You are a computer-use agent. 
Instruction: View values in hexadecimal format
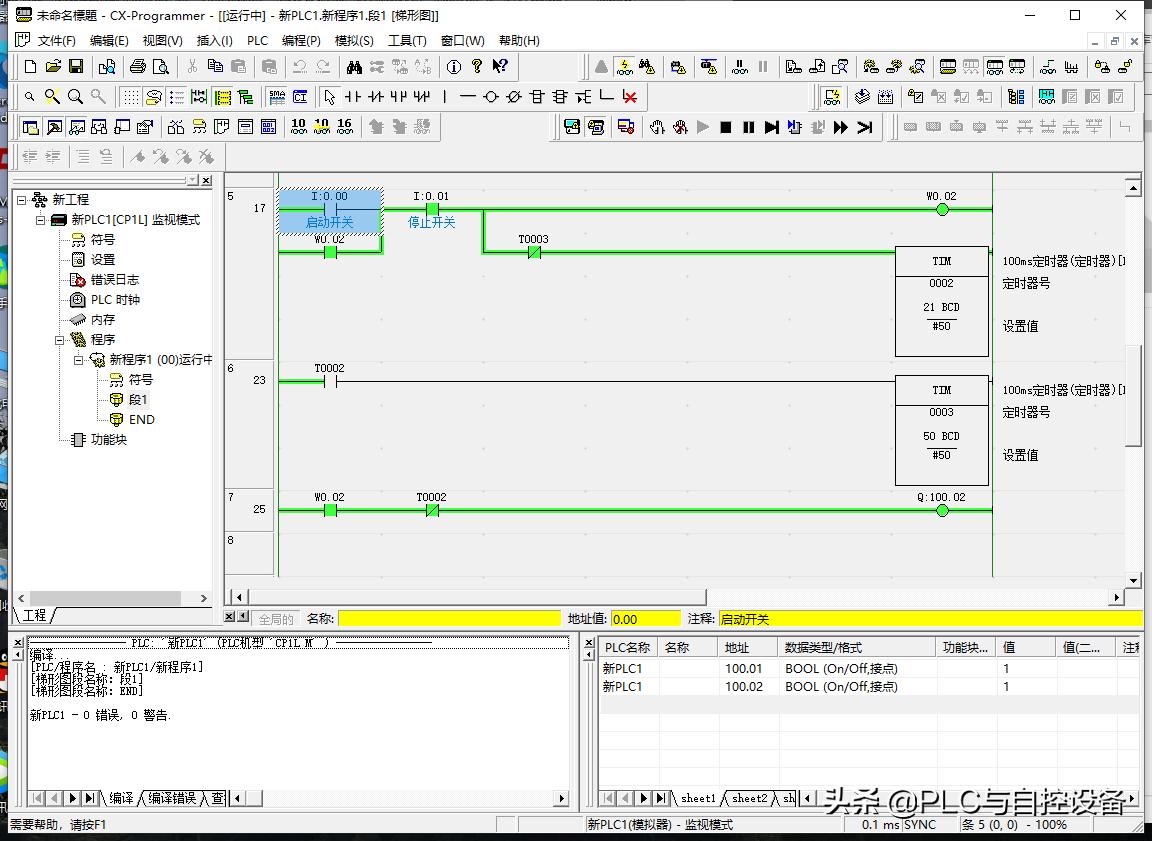coord(345,127)
